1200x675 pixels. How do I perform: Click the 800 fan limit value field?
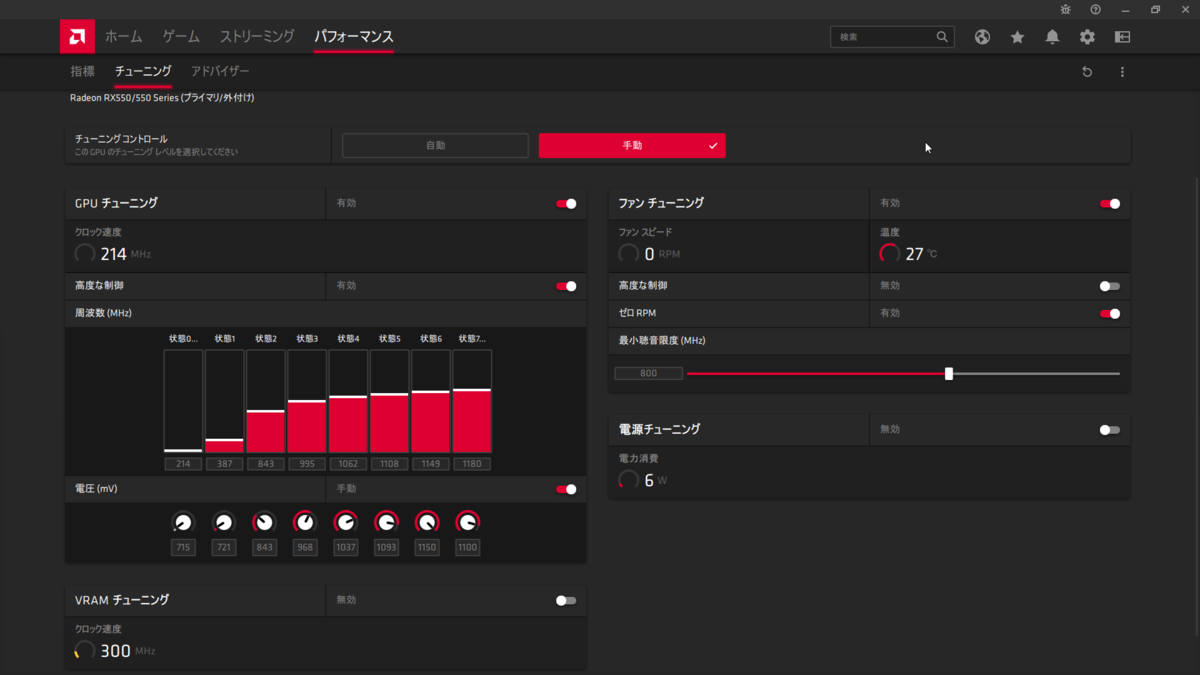[x=648, y=373]
